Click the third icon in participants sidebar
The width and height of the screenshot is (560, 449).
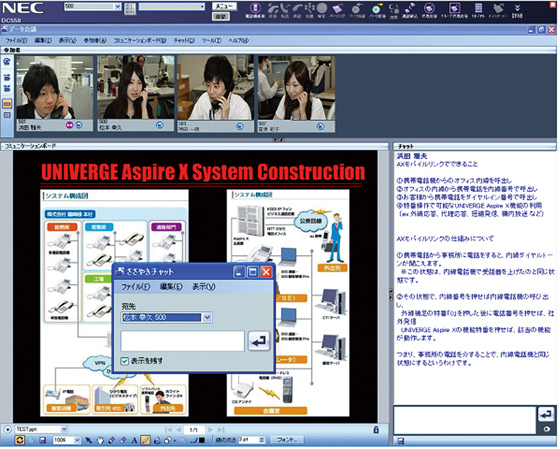7,88
